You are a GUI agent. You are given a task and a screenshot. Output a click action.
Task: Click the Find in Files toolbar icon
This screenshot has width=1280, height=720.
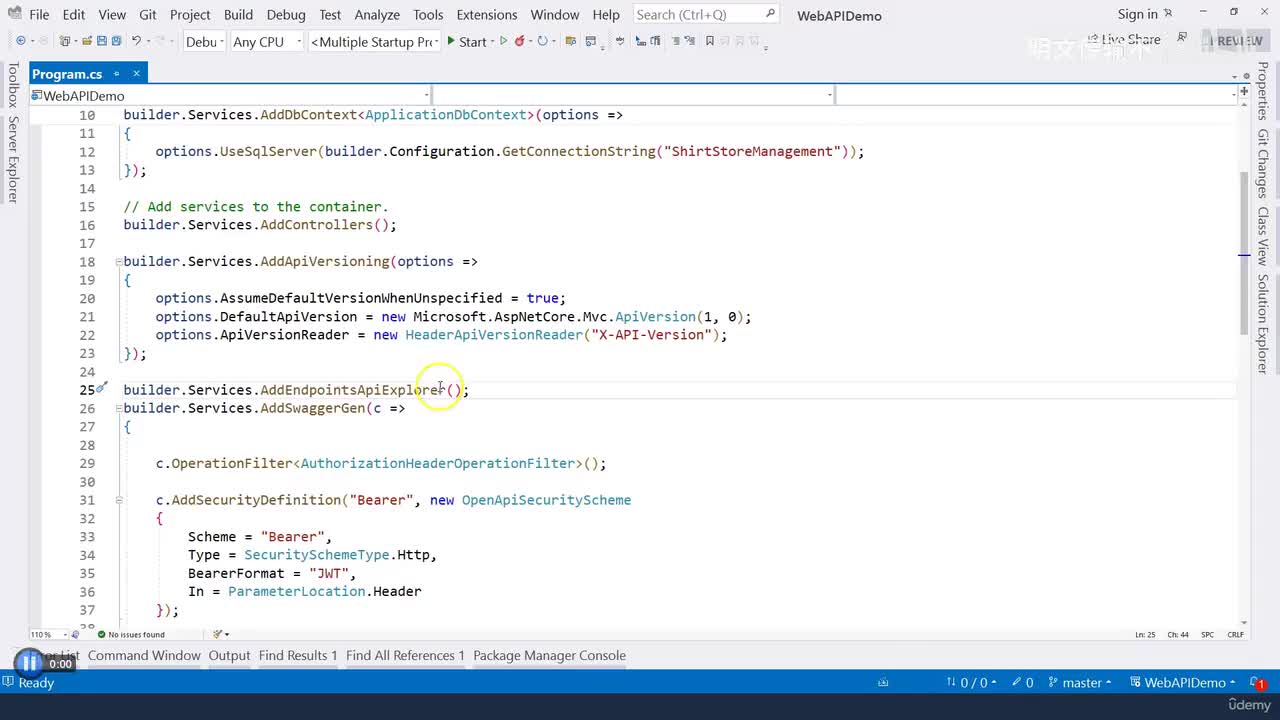(x=571, y=41)
